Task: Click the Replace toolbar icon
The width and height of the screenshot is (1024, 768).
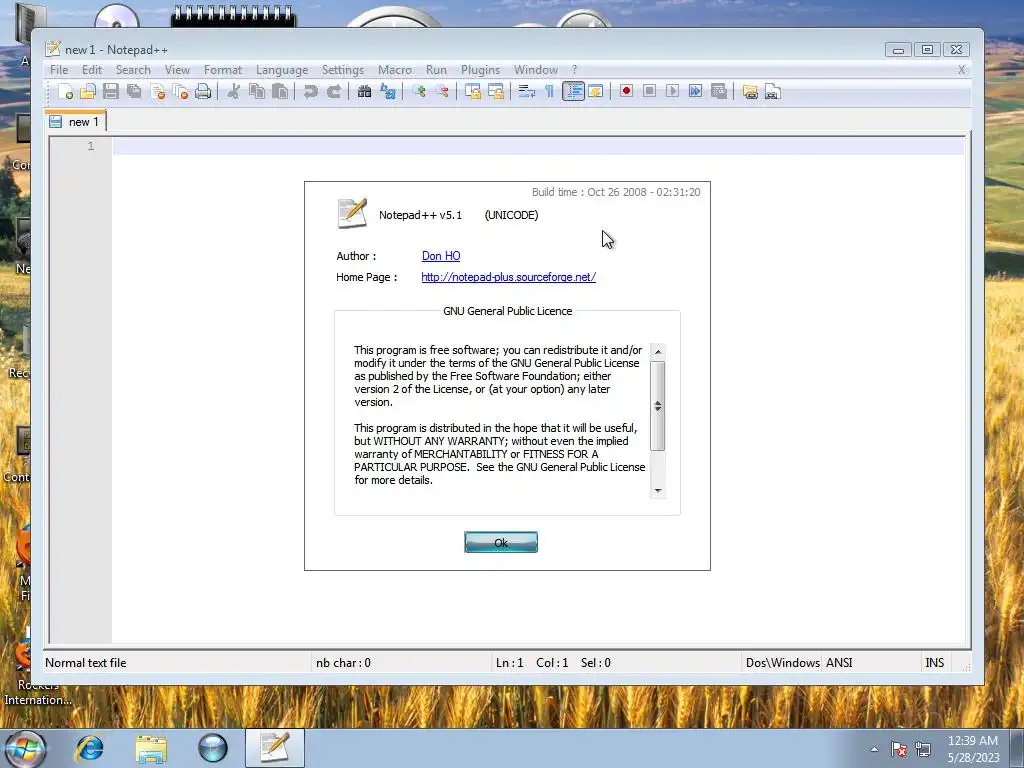Action: [388, 91]
